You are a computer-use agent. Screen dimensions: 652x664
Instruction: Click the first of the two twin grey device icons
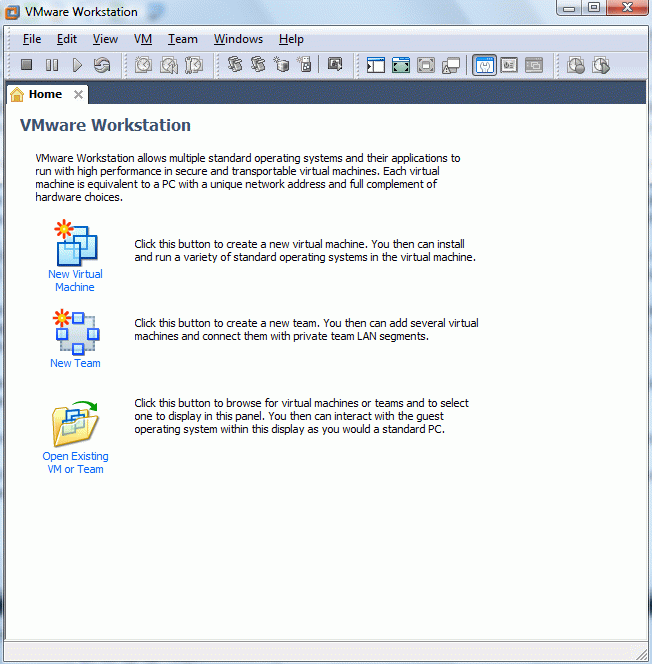(x=235, y=64)
